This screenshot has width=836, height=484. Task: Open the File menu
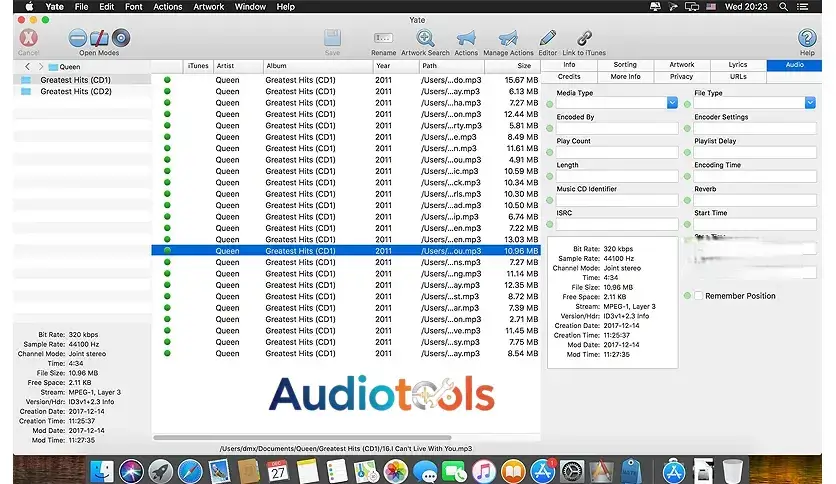(x=82, y=6)
